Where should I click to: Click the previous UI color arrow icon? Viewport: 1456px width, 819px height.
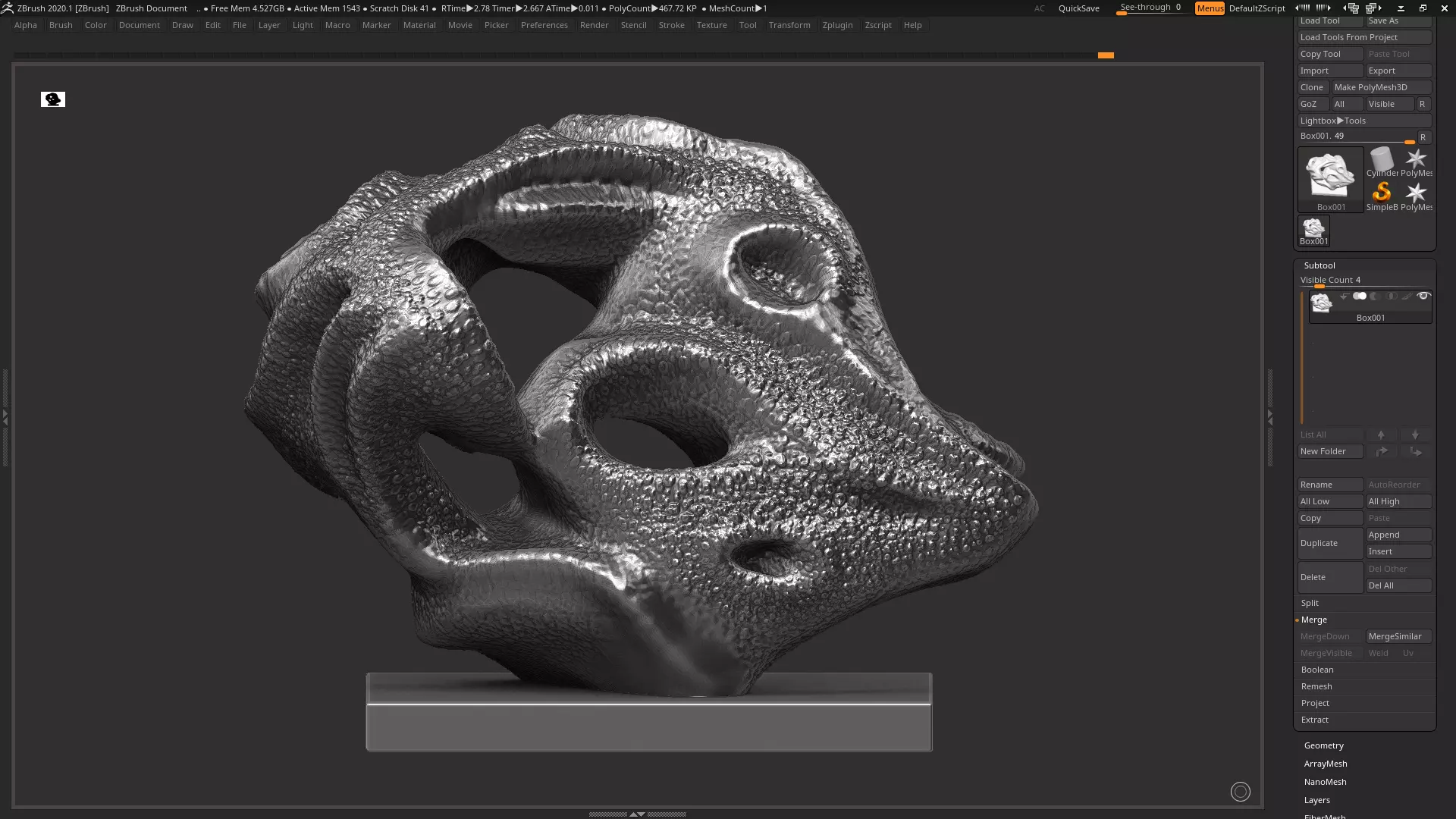pyautogui.click(x=1302, y=8)
